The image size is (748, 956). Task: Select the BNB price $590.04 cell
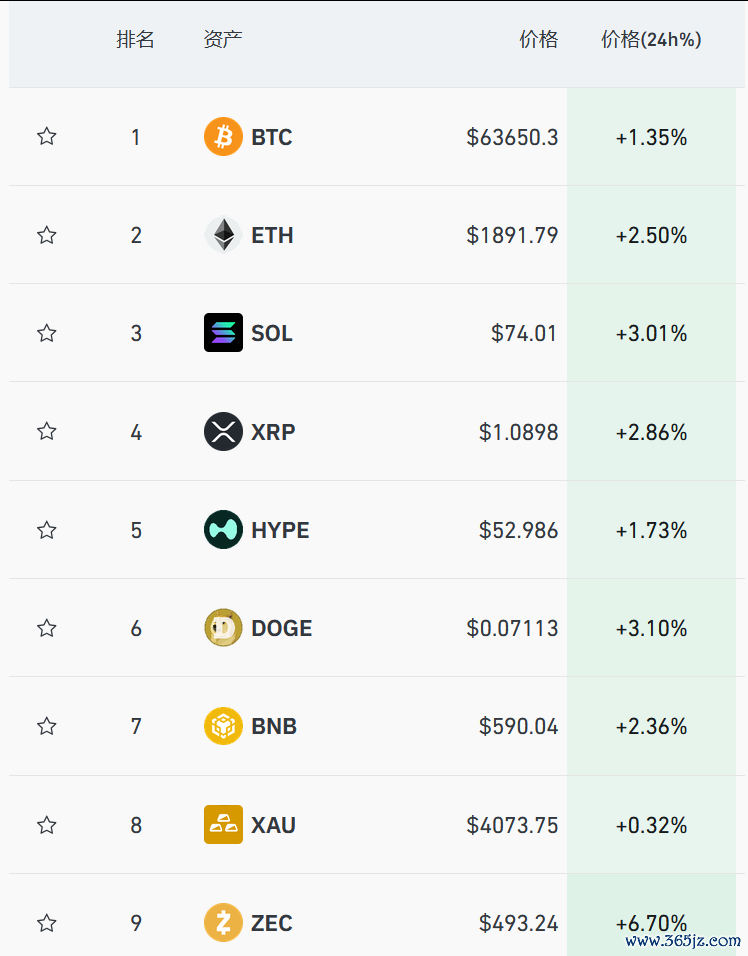tap(518, 726)
